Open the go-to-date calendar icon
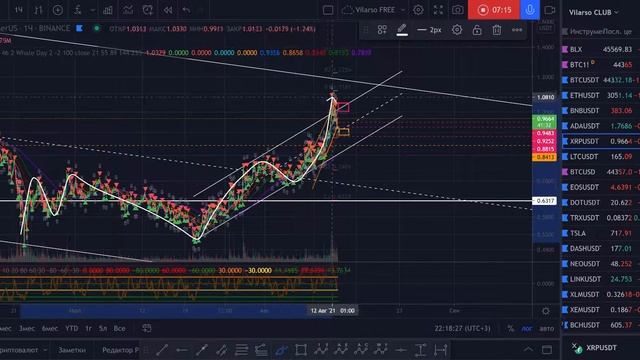640x360 pixels. click(x=147, y=328)
